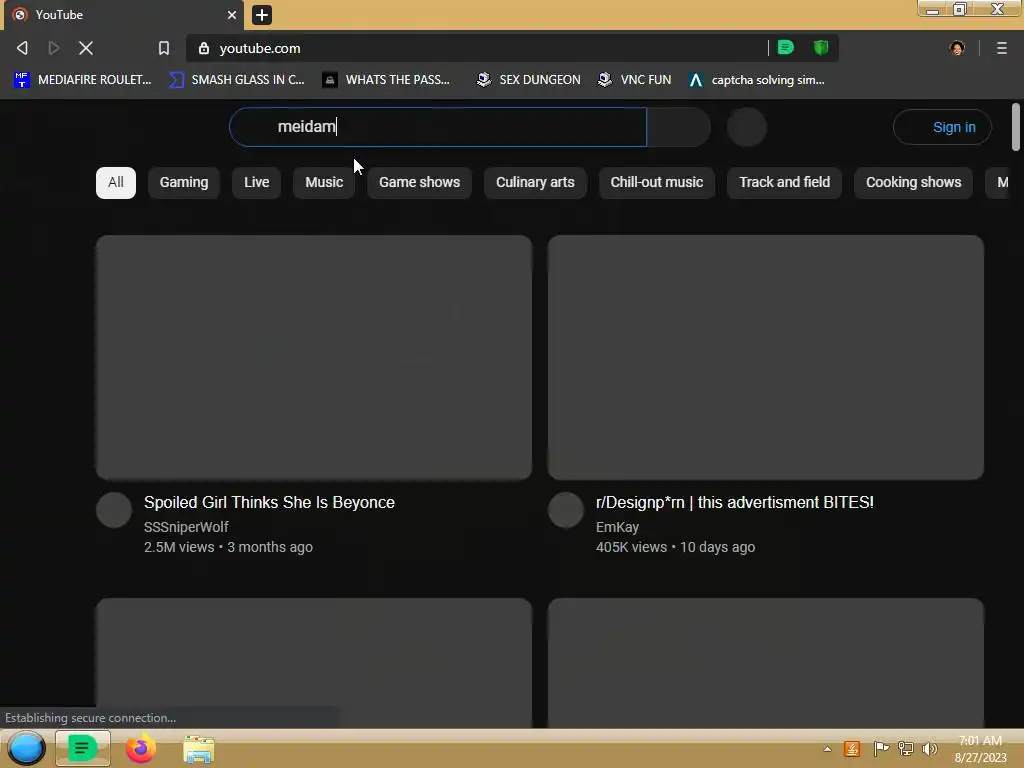Click the r/Designp*rn this advertisment BITES! title
Screen dimensions: 1024x768
(x=735, y=502)
